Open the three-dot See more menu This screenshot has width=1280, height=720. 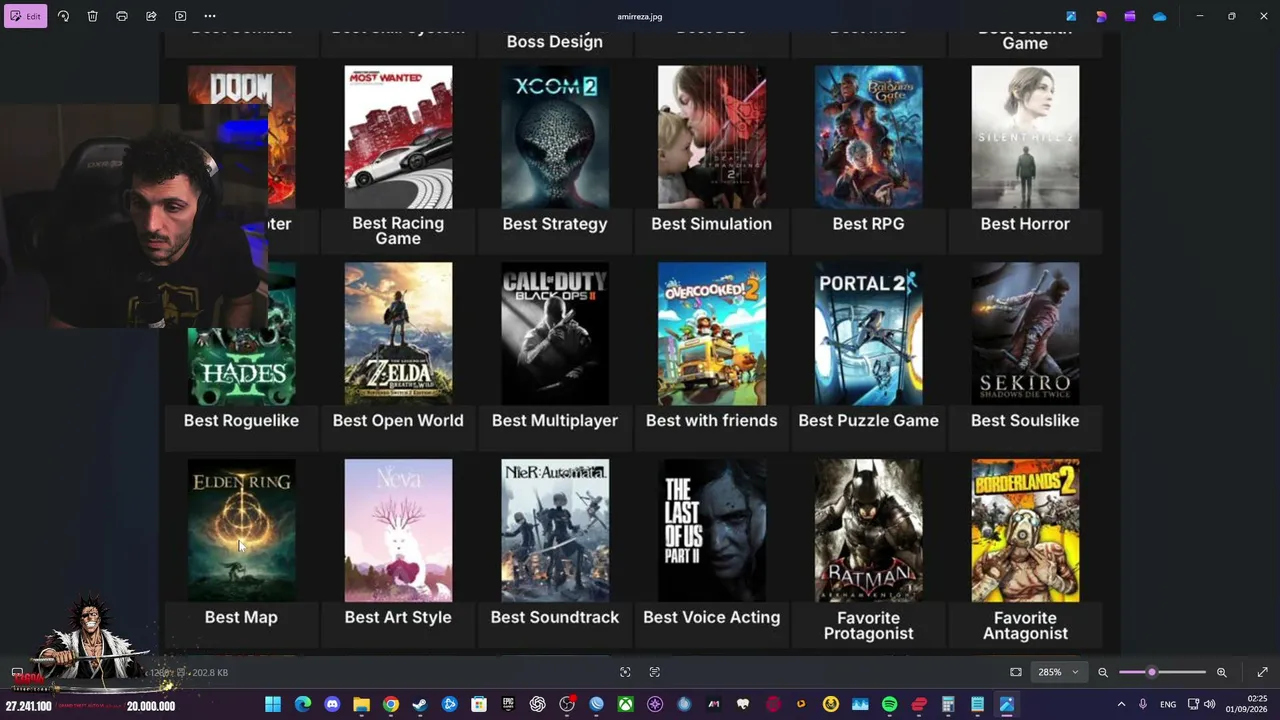click(x=210, y=16)
